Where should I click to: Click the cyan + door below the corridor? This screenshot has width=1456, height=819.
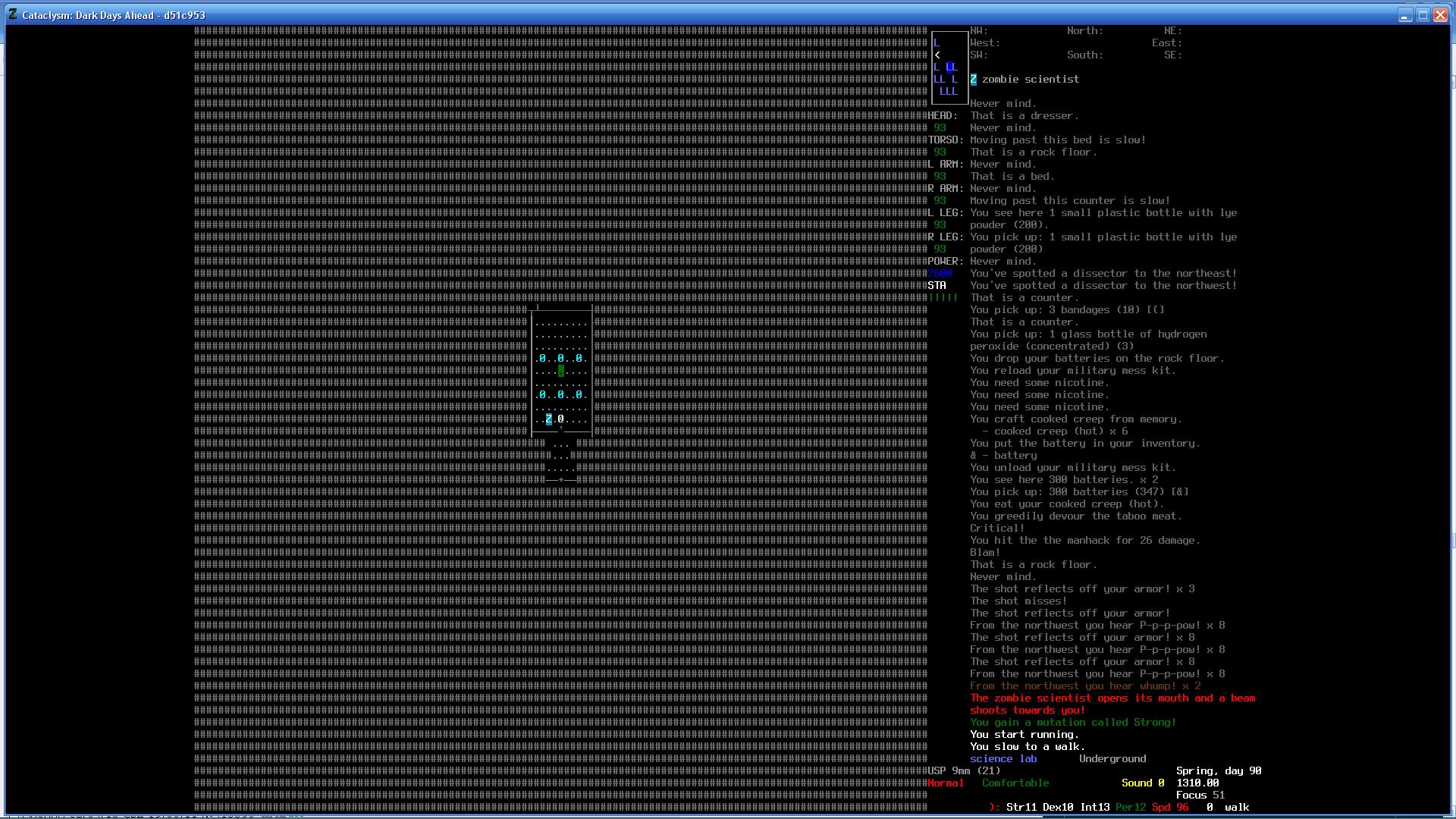[x=561, y=480]
